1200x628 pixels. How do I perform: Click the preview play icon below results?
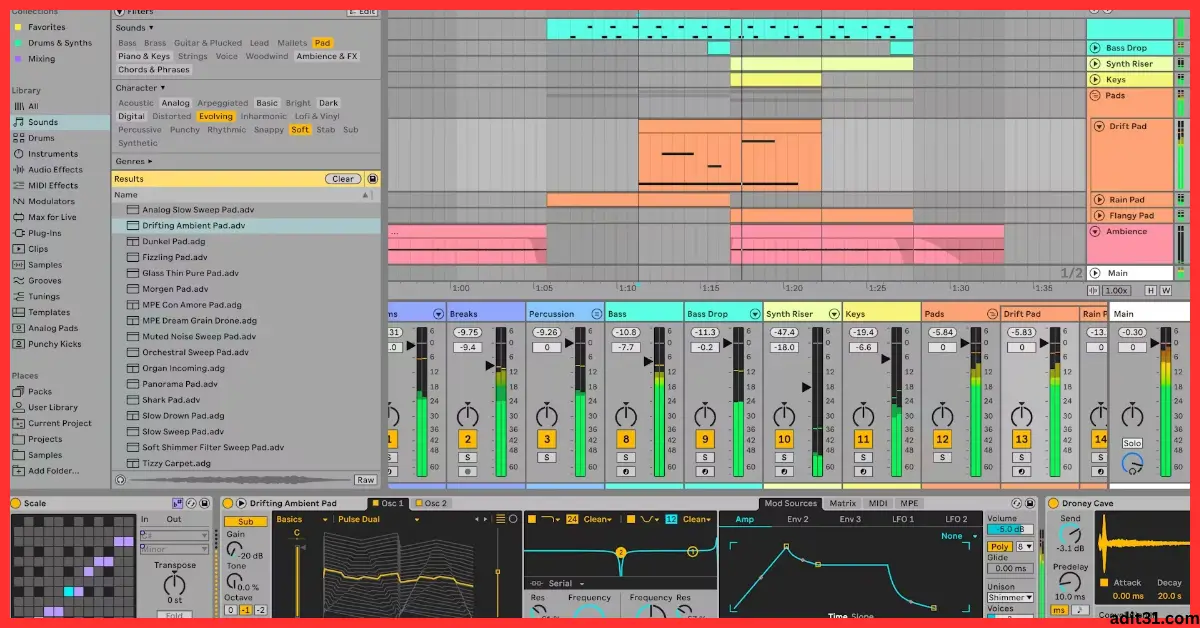pyautogui.click(x=121, y=480)
